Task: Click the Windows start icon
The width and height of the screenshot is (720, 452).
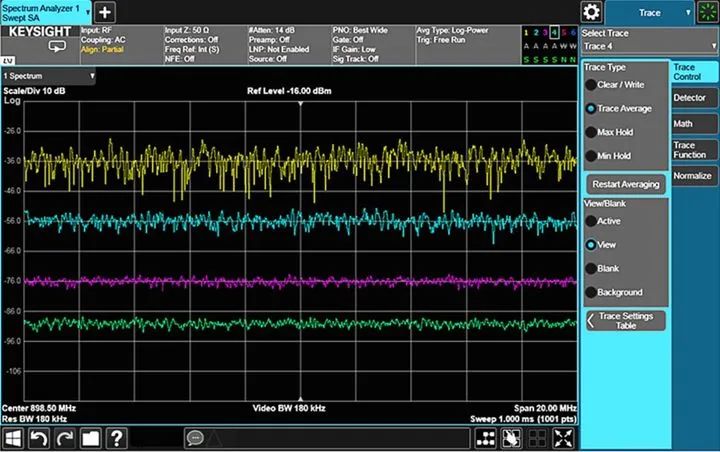Action: [x=13, y=438]
